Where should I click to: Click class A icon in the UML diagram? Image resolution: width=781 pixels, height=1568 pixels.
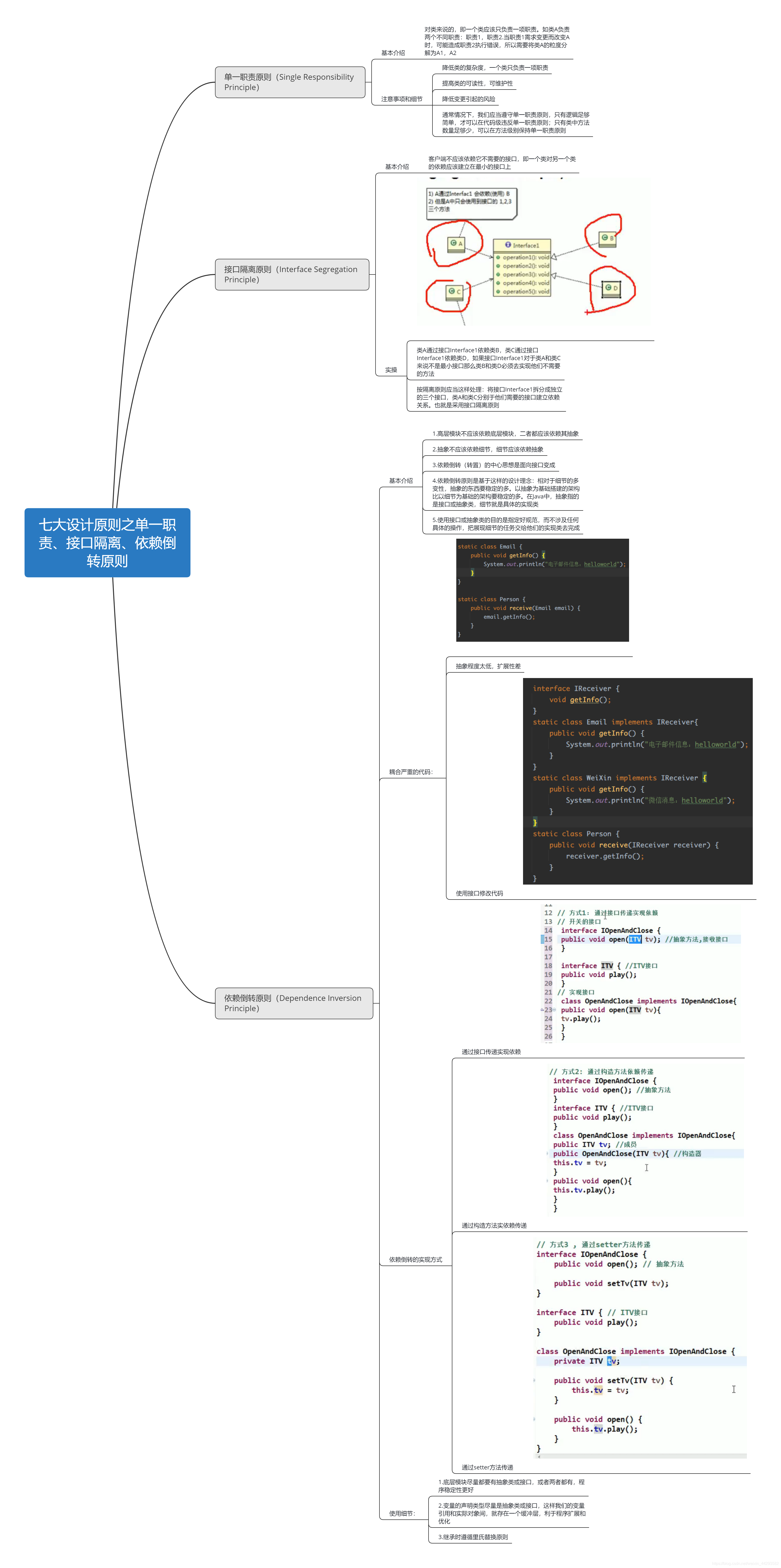click(456, 244)
